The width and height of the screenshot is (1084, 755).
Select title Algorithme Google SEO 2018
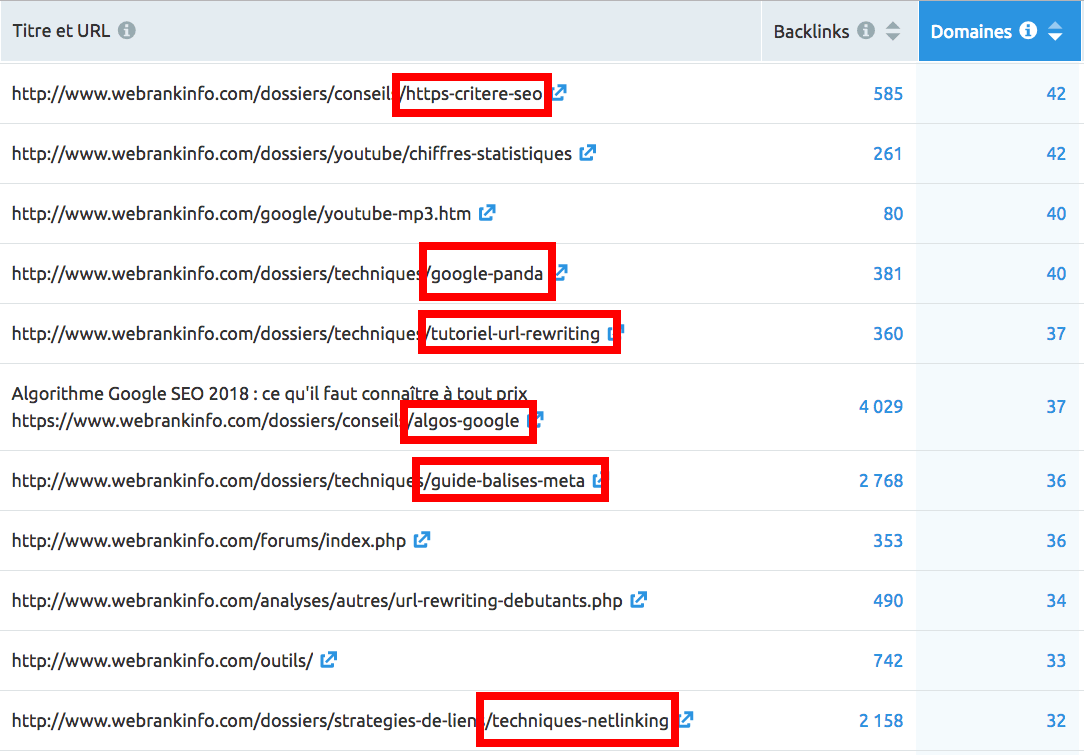pos(270,393)
